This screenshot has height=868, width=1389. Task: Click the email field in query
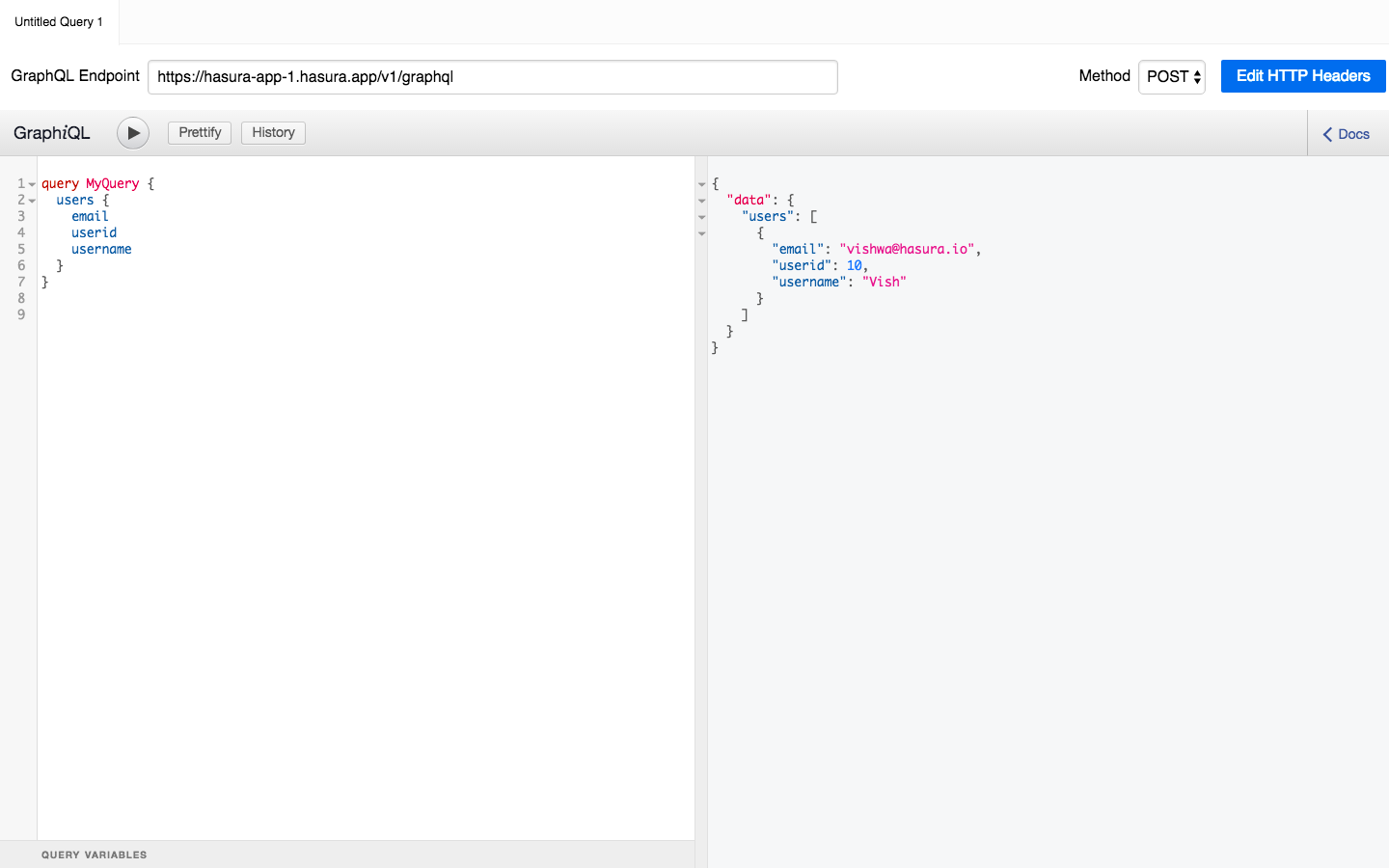(90, 216)
